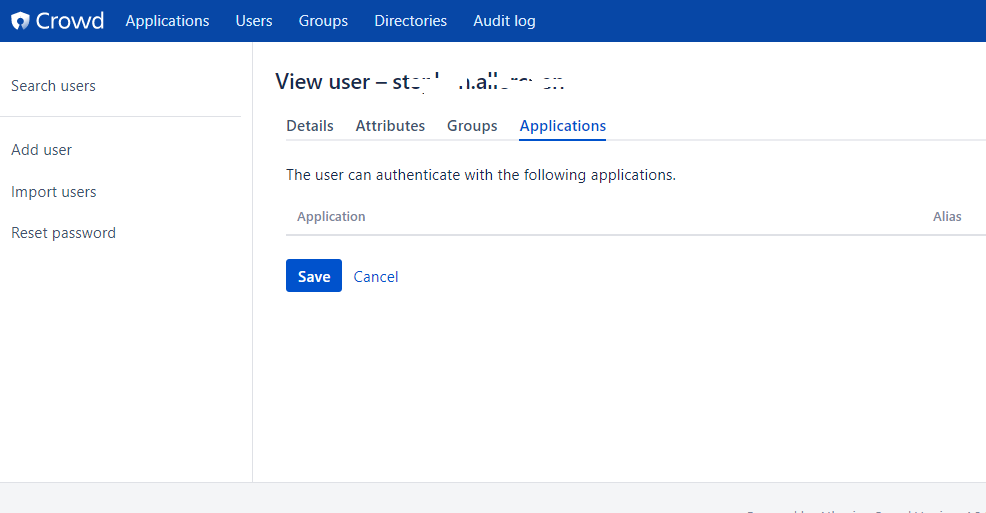
Task: Click the Alias column header
Action: click(x=947, y=216)
